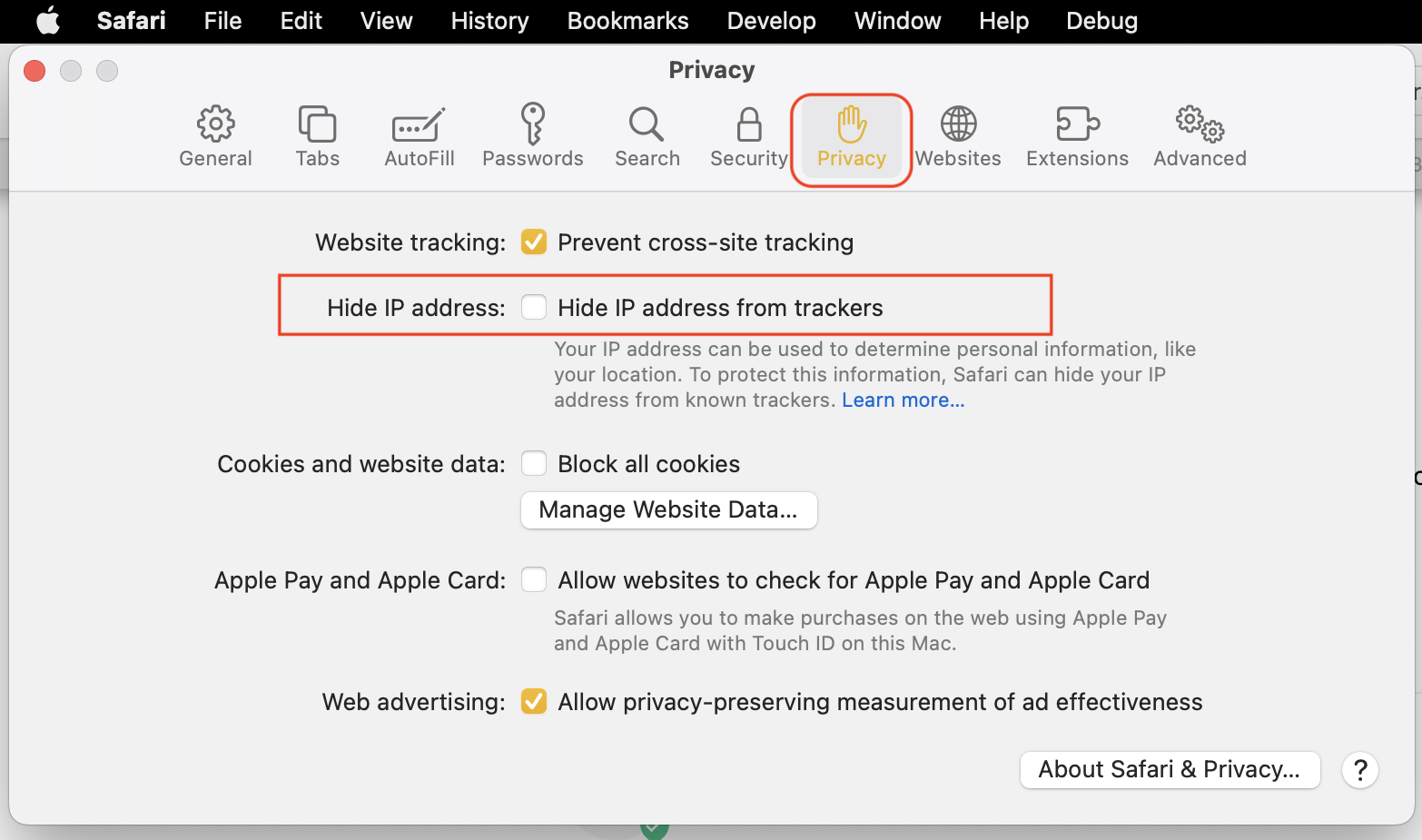Open the File menu

222,20
